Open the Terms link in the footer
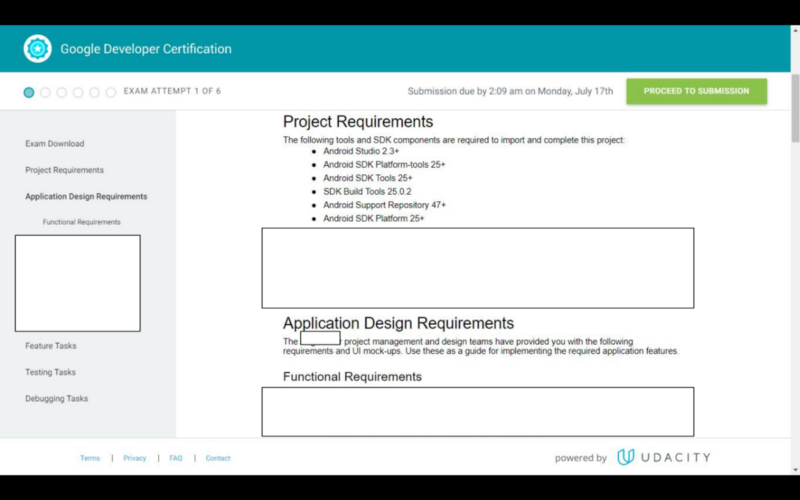 pyautogui.click(x=90, y=458)
